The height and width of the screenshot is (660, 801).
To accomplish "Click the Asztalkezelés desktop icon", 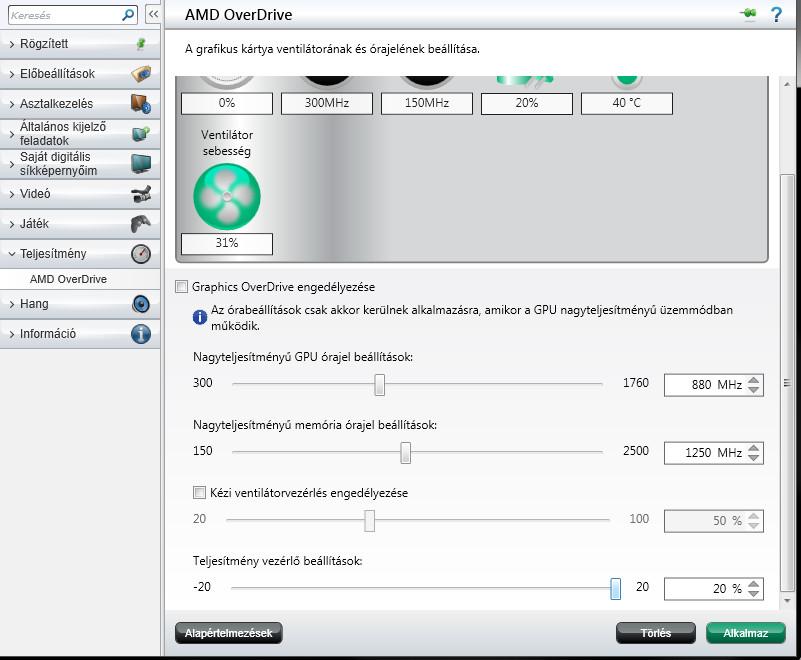I will coord(141,104).
